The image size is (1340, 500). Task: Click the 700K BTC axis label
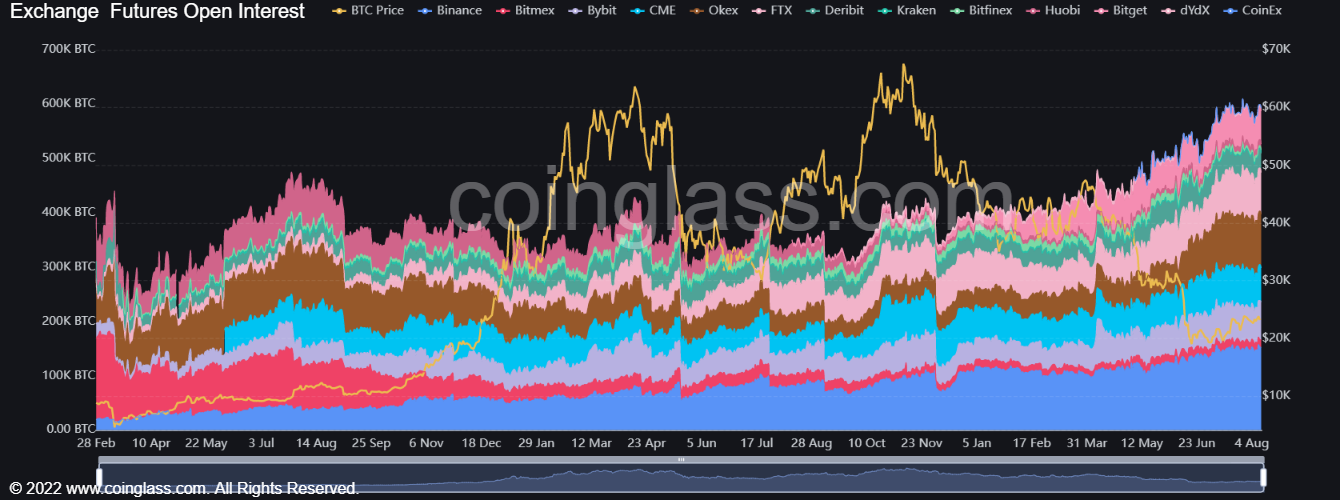(x=69, y=49)
